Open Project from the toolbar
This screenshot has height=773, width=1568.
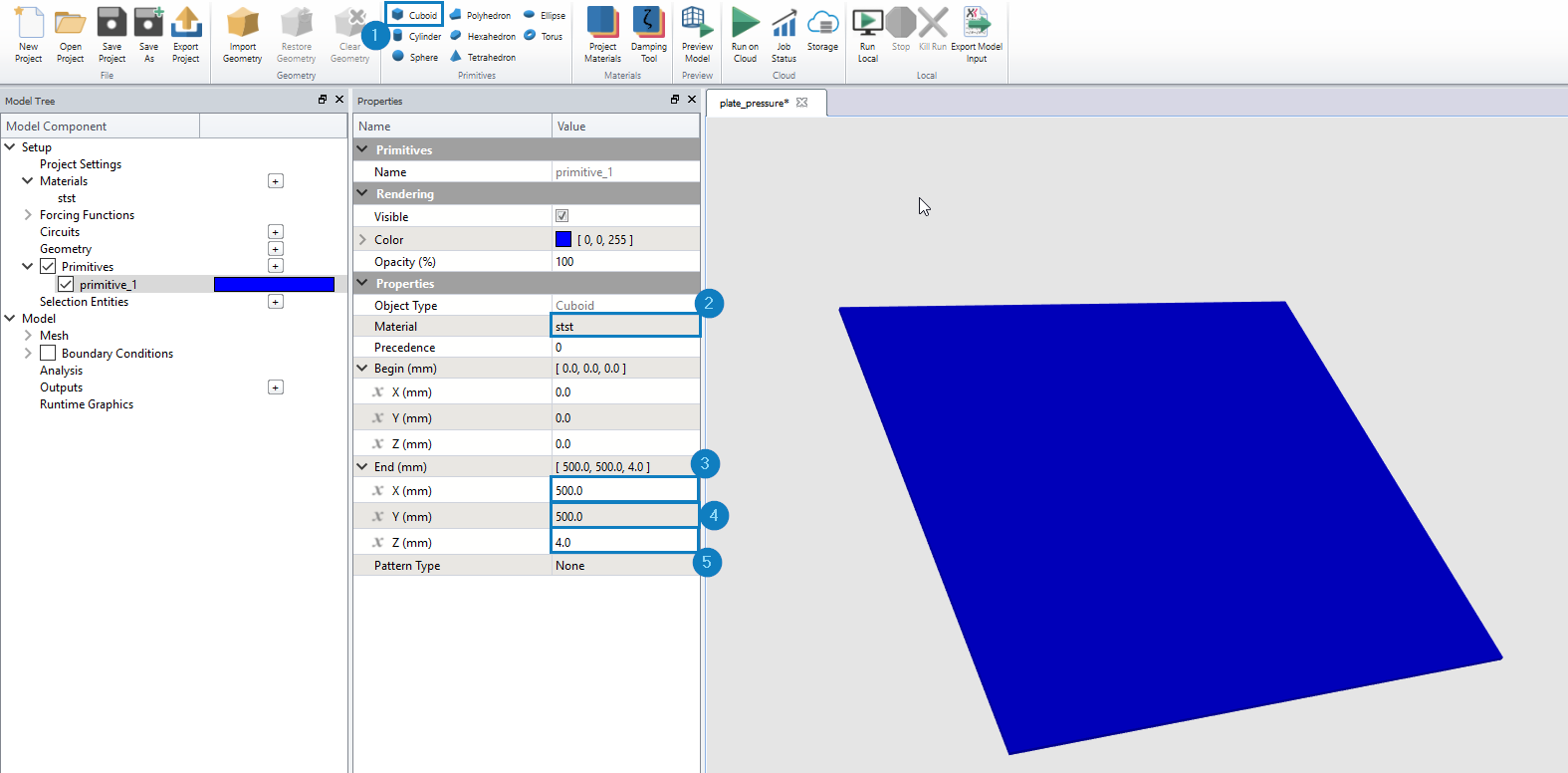[70, 35]
